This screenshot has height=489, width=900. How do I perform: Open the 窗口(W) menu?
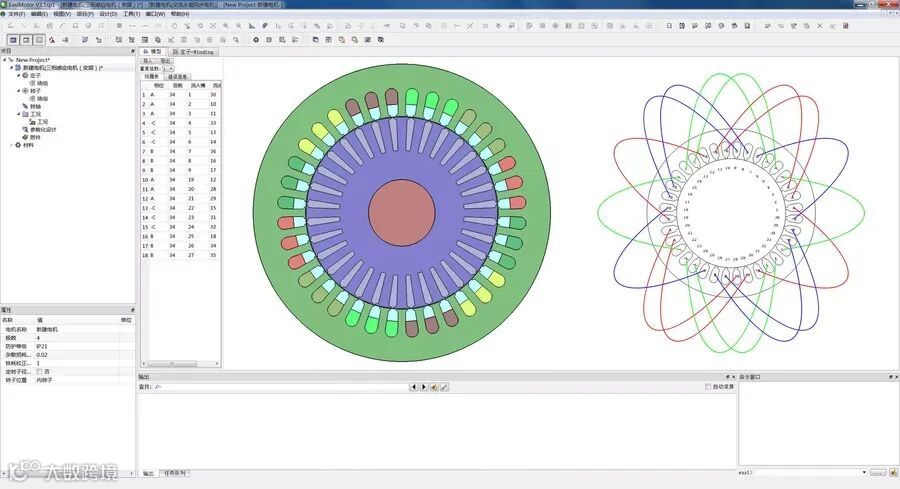[x=155, y=14]
